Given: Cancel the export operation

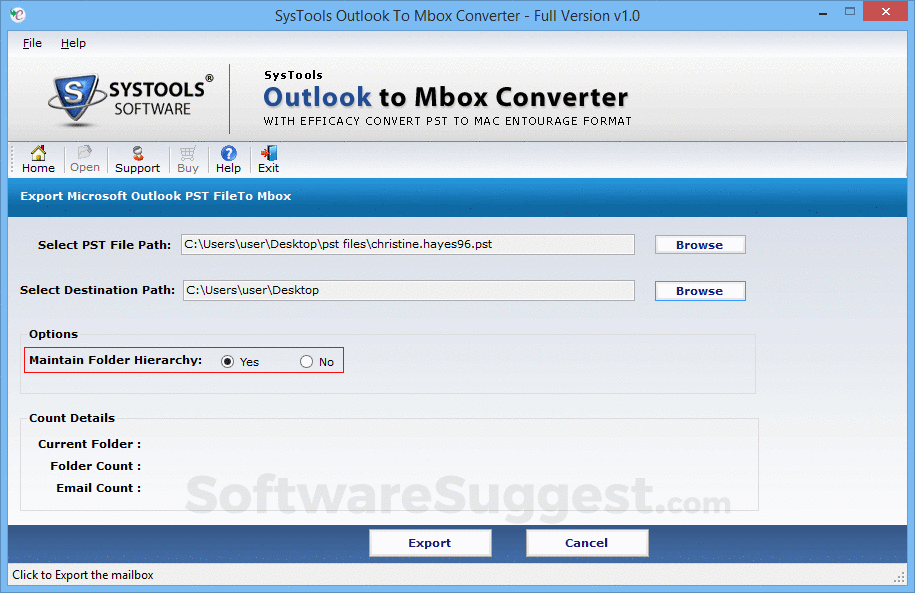Looking at the screenshot, I should click(x=587, y=542).
